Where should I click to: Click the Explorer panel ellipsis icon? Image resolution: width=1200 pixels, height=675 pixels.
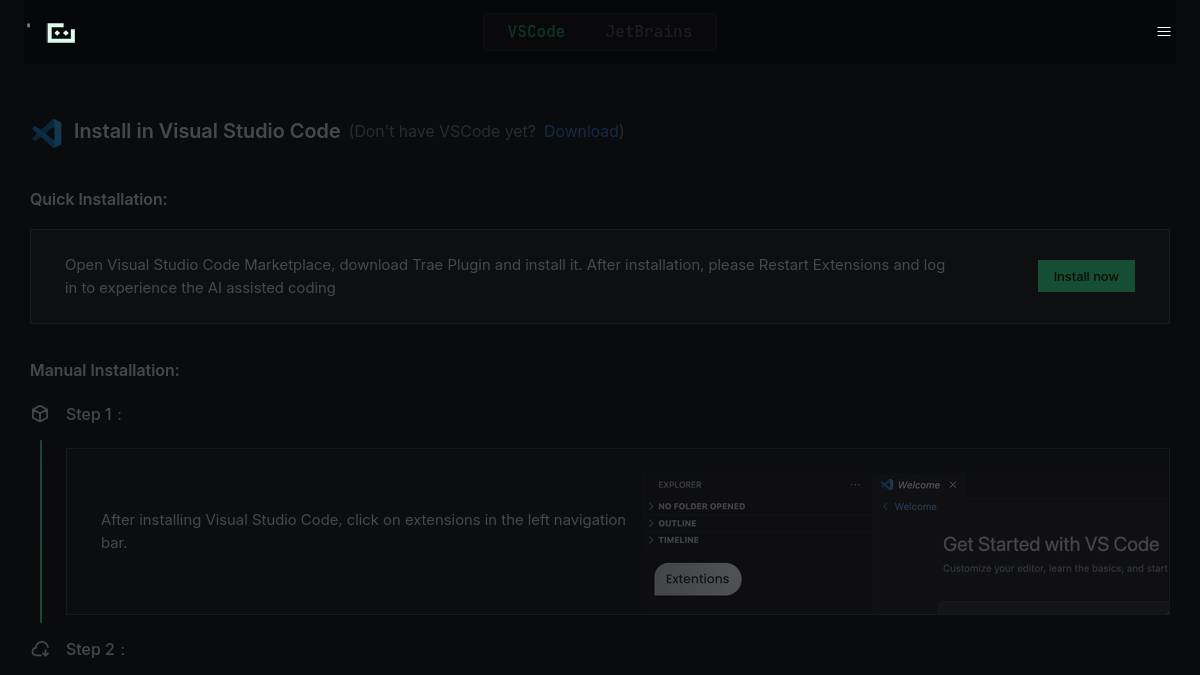tap(855, 485)
